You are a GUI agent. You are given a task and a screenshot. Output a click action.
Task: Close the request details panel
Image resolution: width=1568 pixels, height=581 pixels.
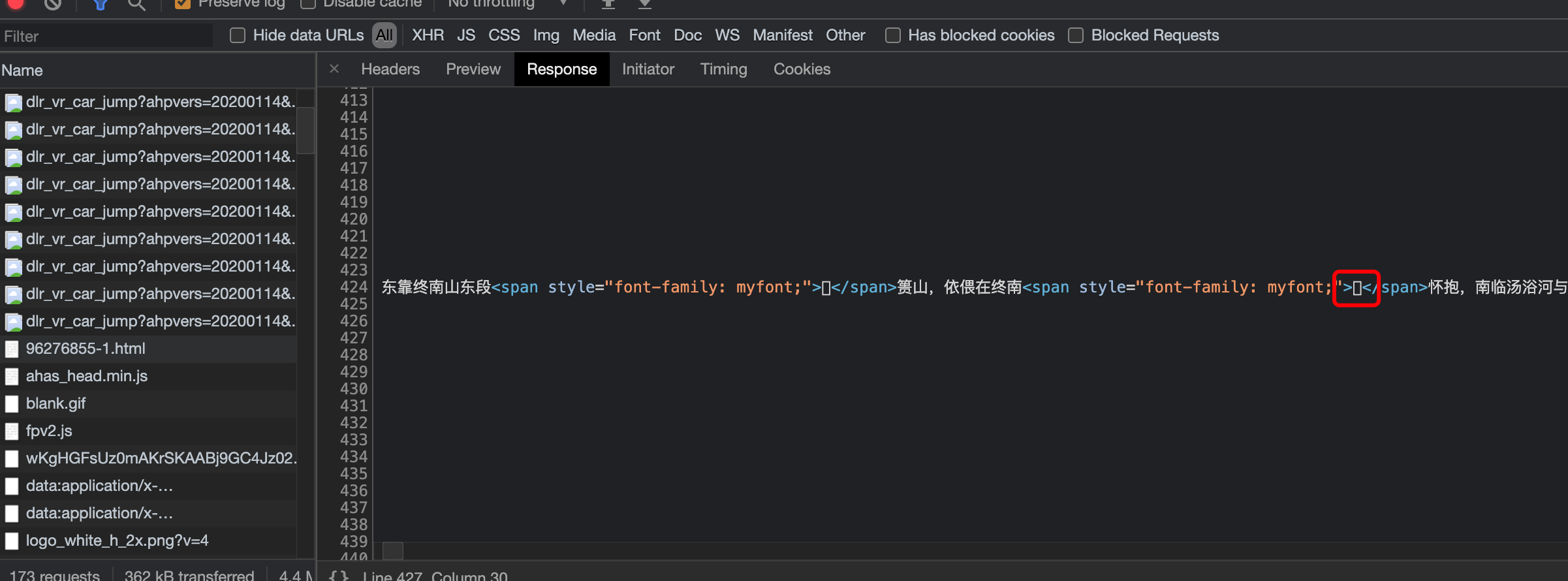pyautogui.click(x=334, y=69)
